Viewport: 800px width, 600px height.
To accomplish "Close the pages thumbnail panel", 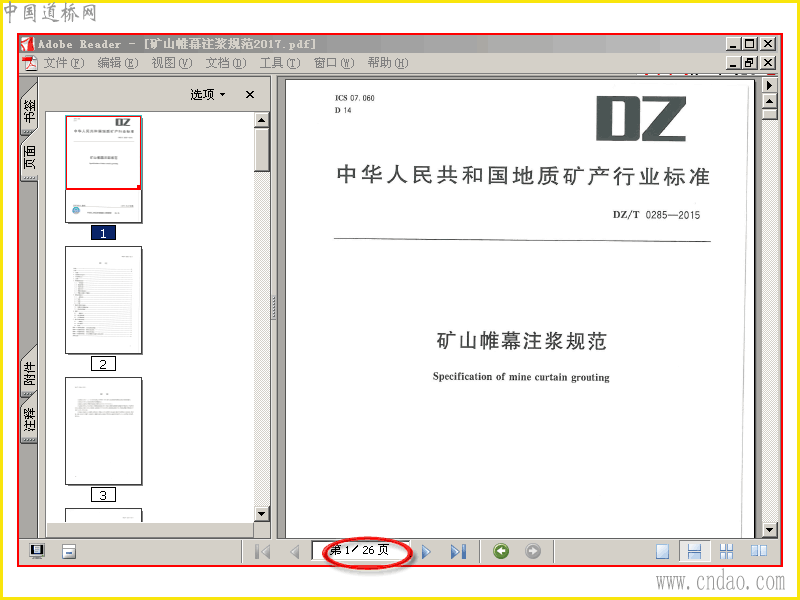I will (x=250, y=94).
